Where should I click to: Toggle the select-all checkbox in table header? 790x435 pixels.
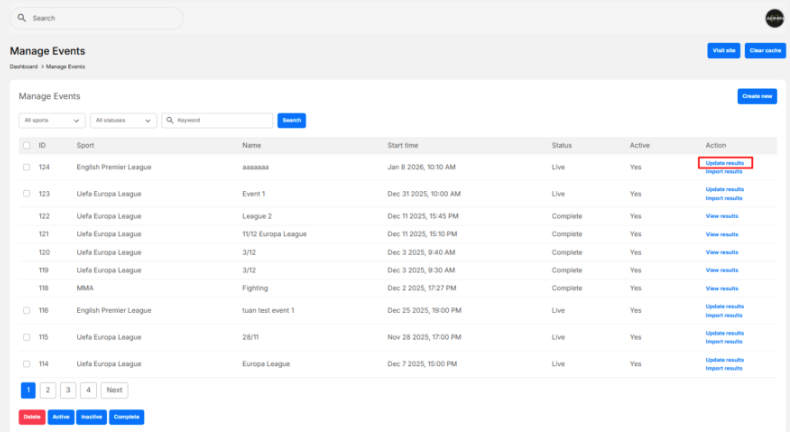point(27,145)
